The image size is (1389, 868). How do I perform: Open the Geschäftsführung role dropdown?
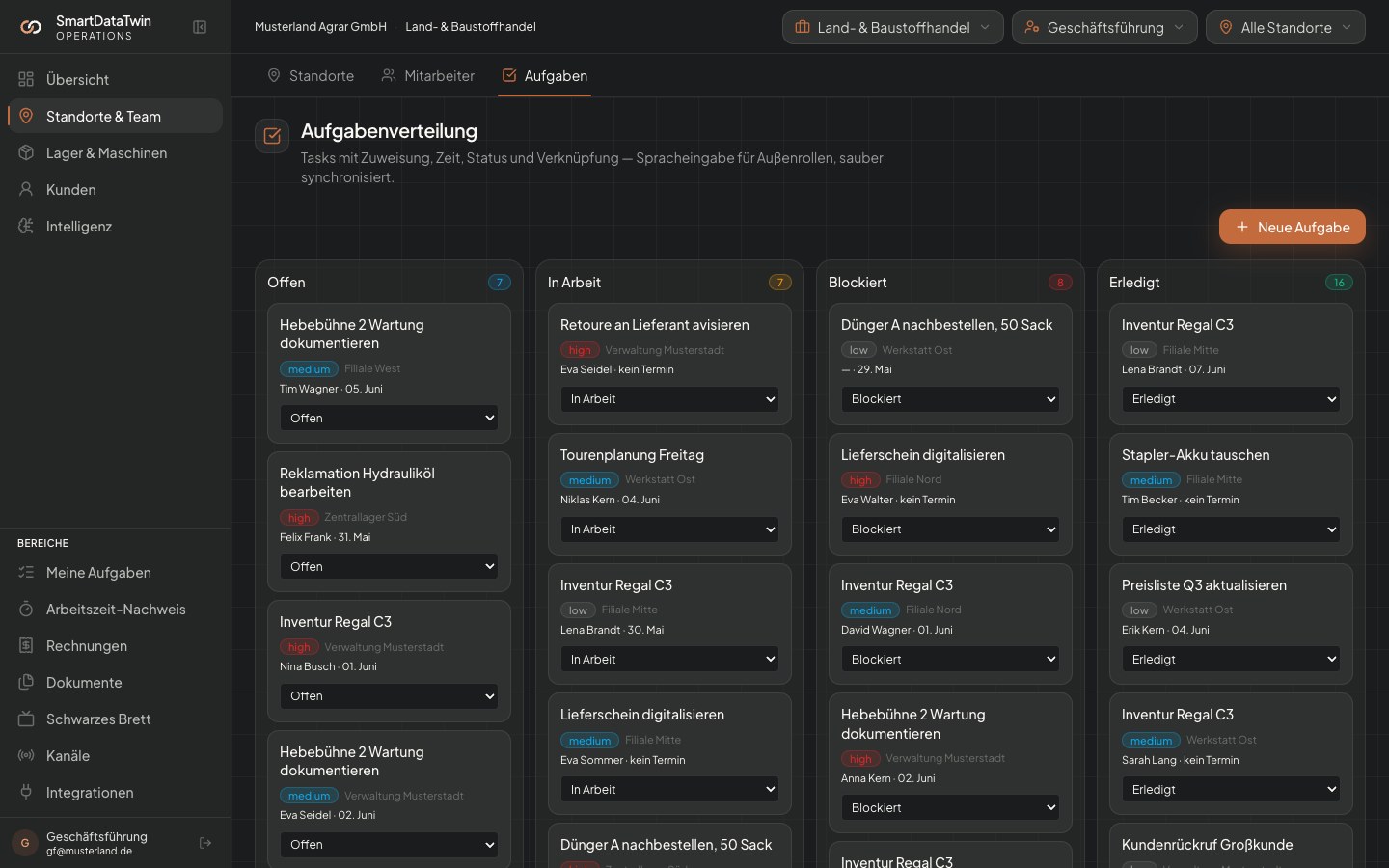tap(1104, 27)
